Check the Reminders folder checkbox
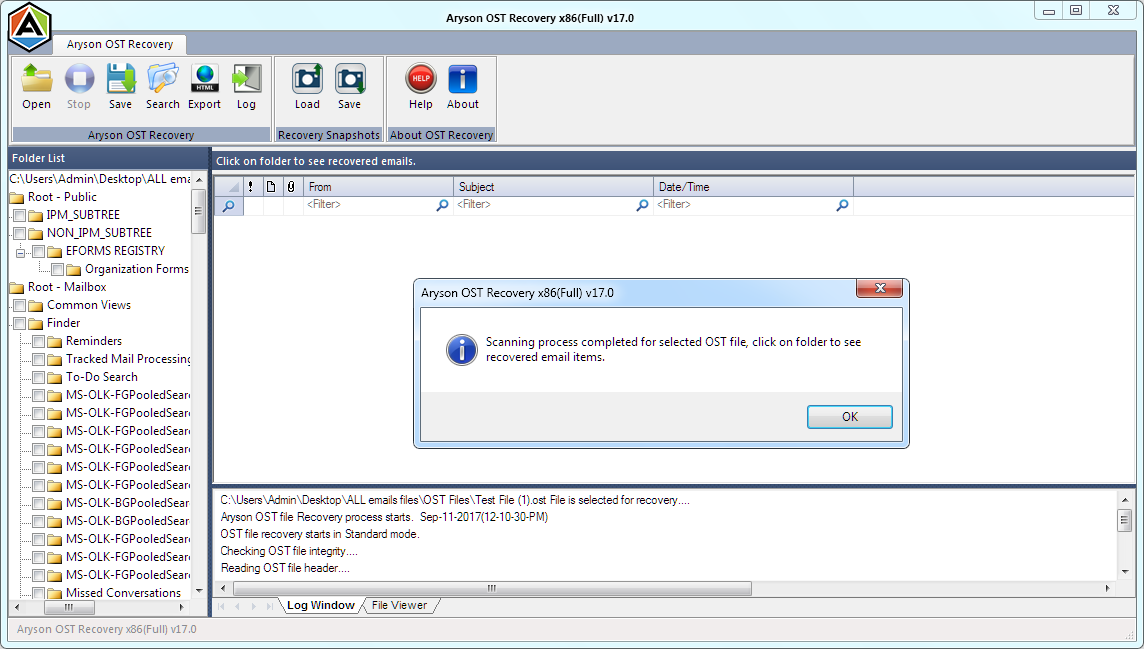This screenshot has height=649, width=1144. 39,341
